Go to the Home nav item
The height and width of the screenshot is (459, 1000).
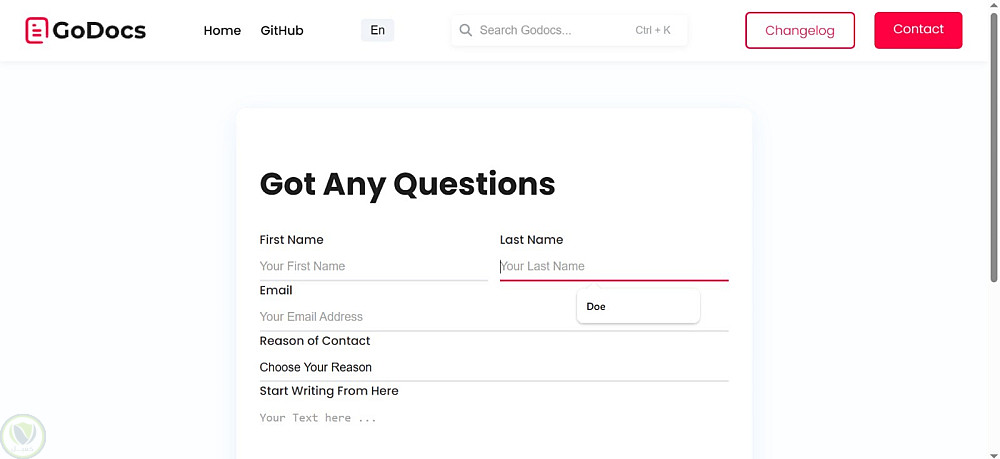click(x=222, y=31)
